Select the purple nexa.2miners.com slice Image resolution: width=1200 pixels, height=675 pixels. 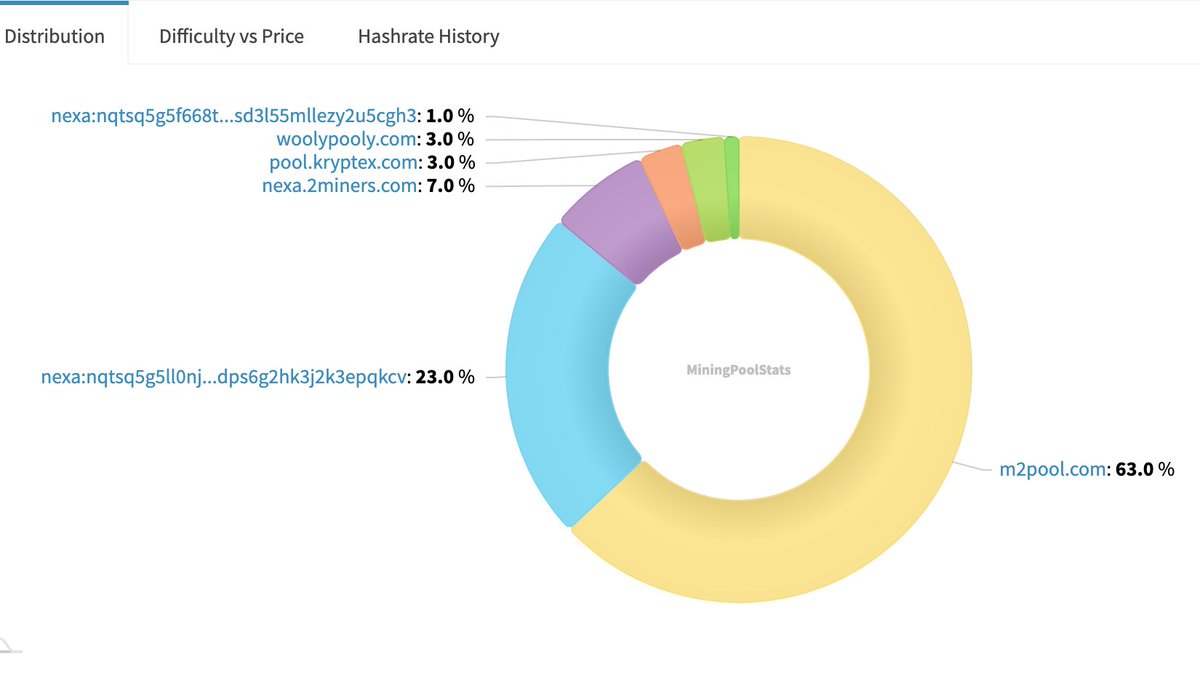click(620, 220)
